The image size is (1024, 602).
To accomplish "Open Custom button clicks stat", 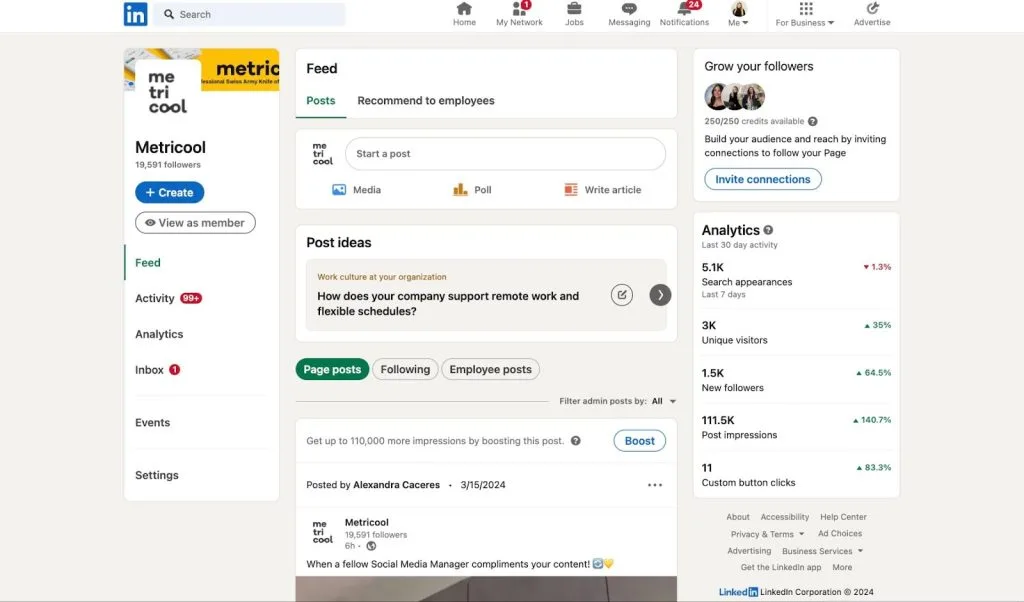I will [796, 475].
